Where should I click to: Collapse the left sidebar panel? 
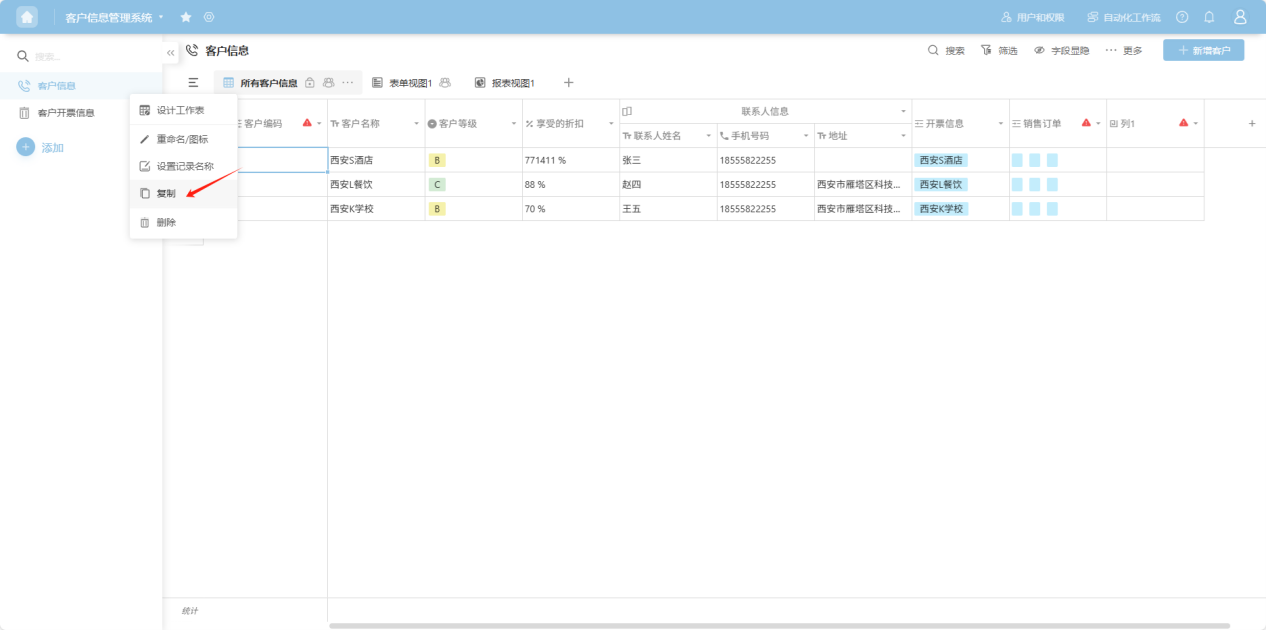171,52
